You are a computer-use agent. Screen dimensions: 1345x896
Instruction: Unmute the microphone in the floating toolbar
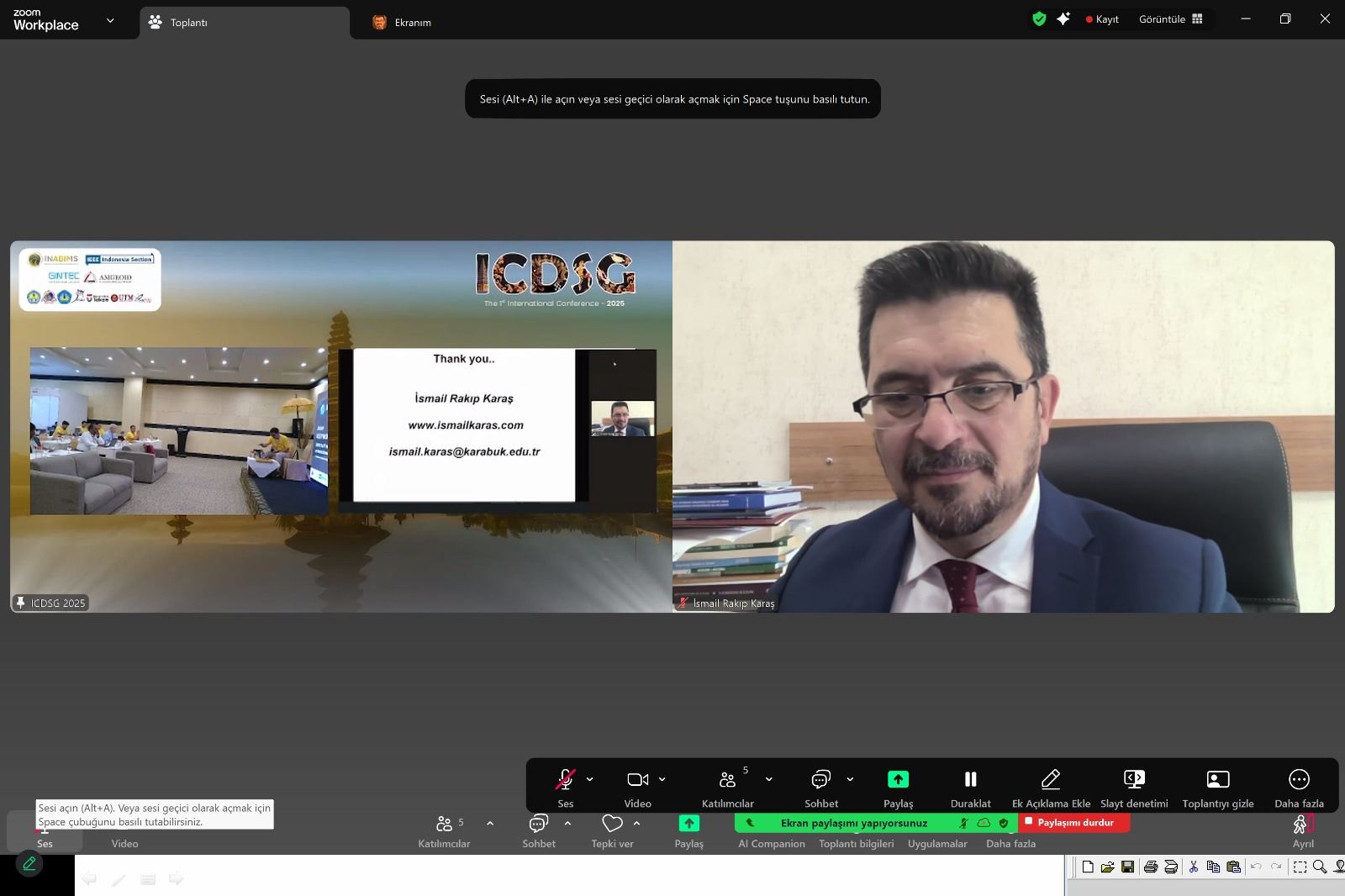[565, 780]
